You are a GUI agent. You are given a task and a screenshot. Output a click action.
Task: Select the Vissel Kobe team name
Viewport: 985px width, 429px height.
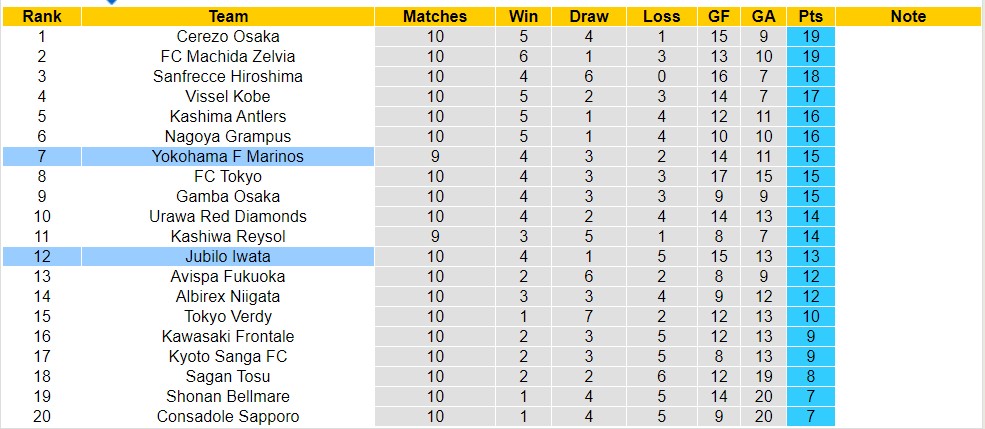228,96
